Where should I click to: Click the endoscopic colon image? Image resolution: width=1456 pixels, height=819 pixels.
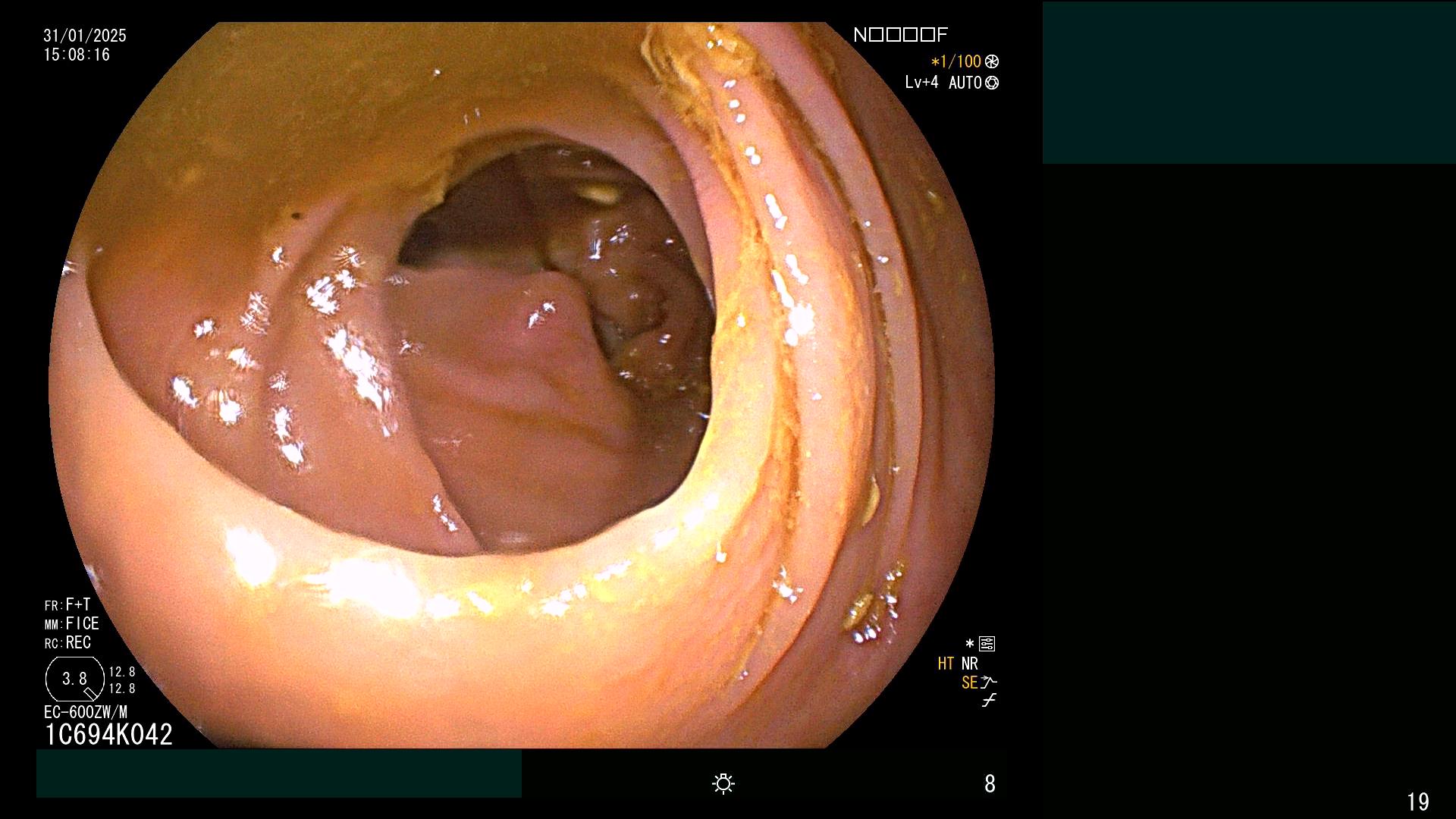(x=522, y=385)
